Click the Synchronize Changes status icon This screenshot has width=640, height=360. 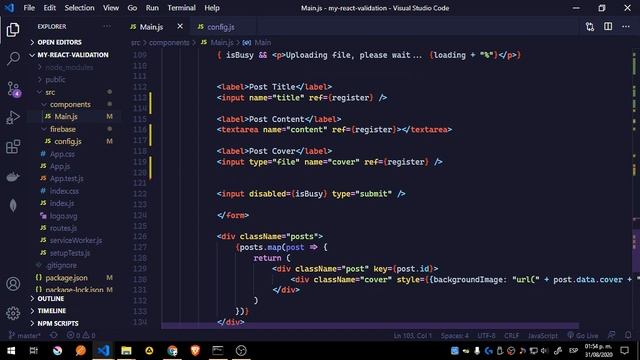click(53, 335)
